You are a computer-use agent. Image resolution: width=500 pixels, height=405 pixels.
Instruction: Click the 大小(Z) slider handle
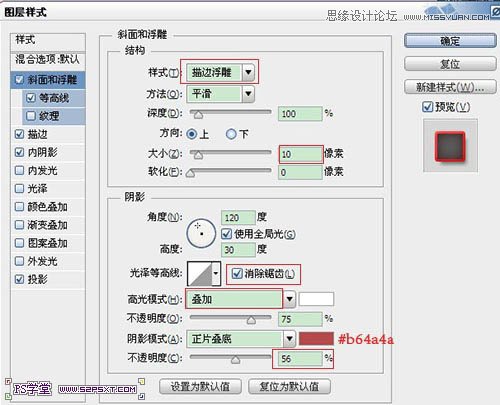click(x=198, y=155)
